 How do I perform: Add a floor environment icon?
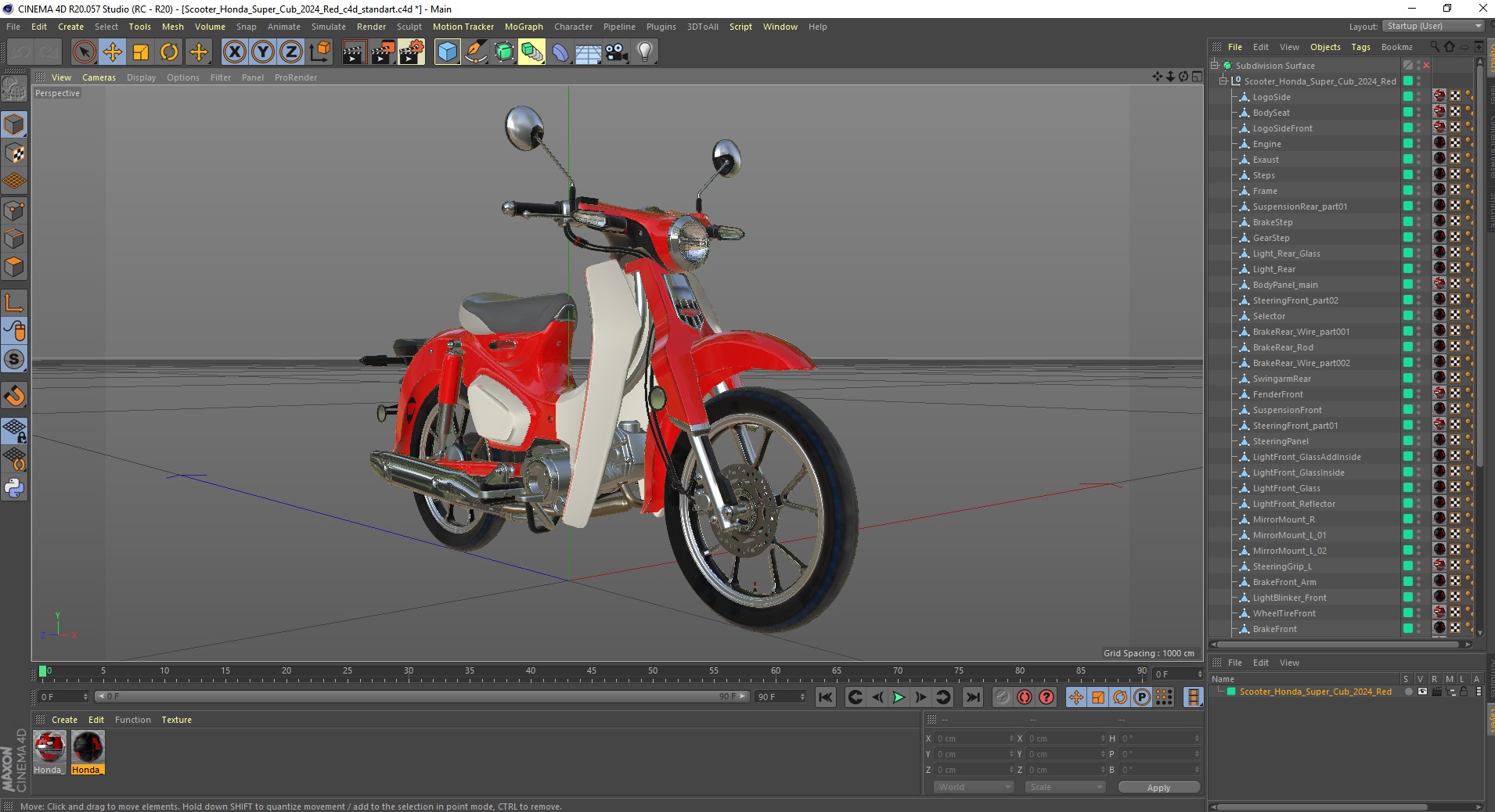[589, 52]
